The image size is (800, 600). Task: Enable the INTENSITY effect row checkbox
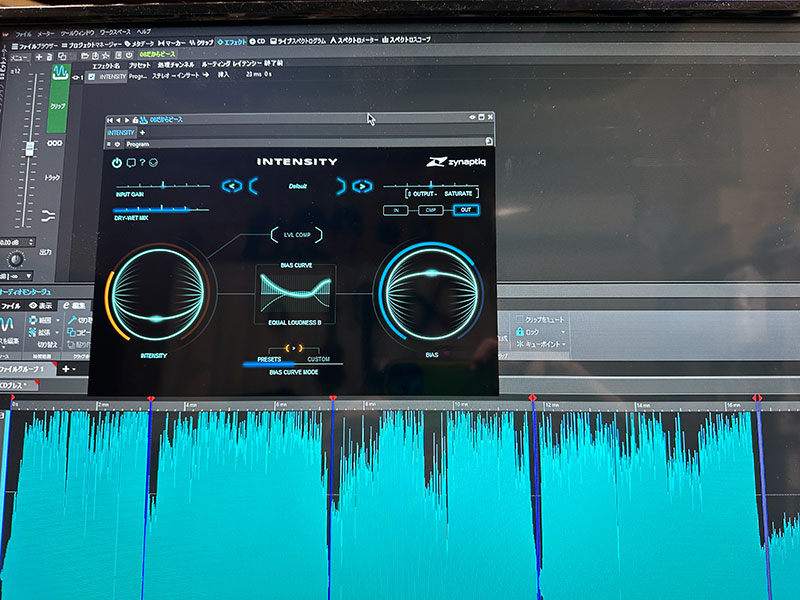point(91,77)
